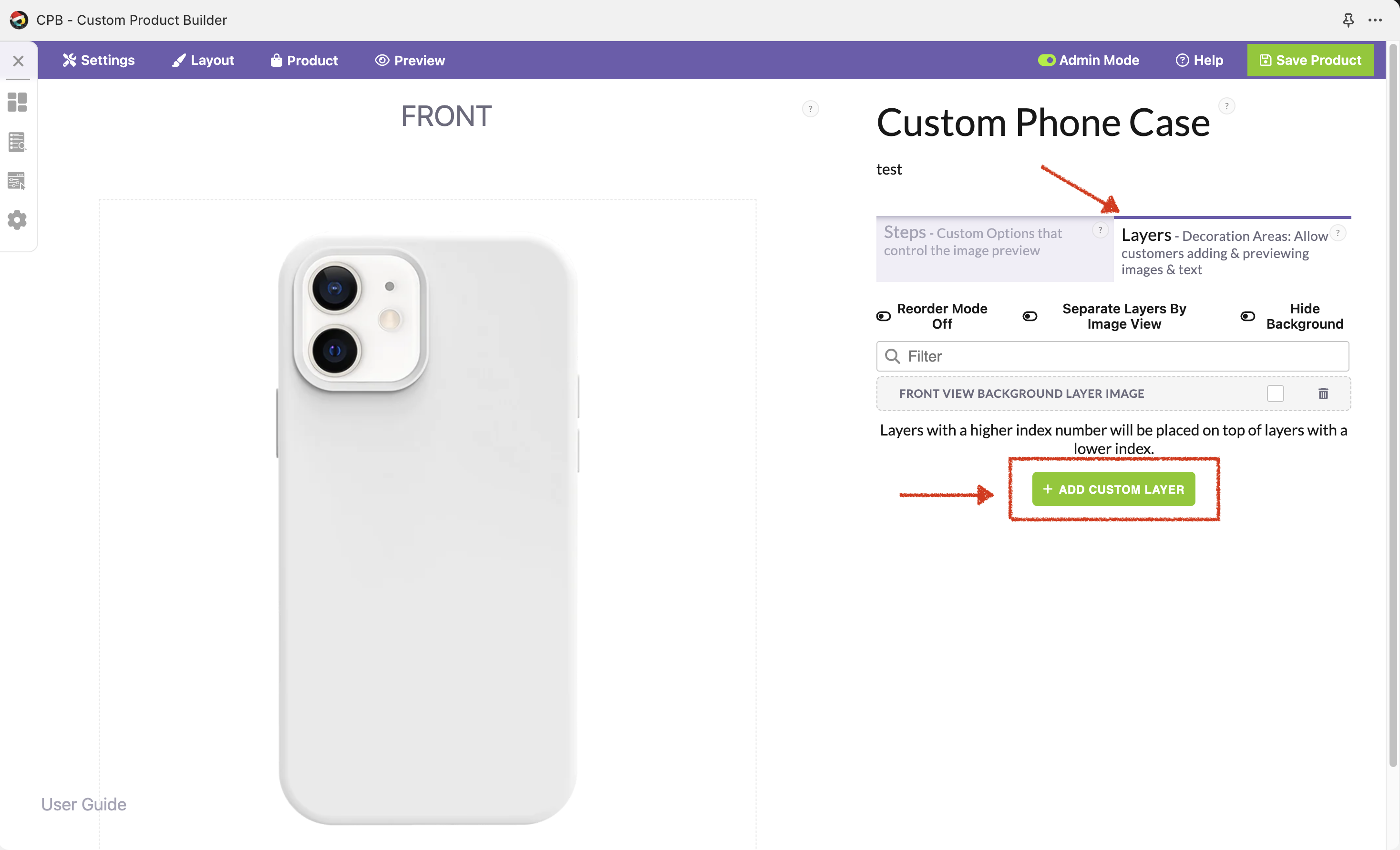Open the Settings menu
Screen dimensions: 1400x850
click(x=99, y=60)
